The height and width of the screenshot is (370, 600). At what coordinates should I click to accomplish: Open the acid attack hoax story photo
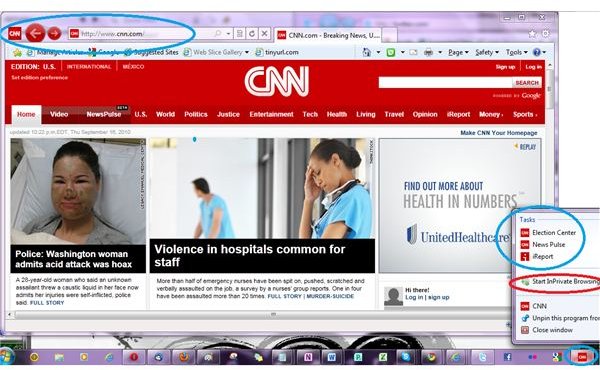(78, 192)
